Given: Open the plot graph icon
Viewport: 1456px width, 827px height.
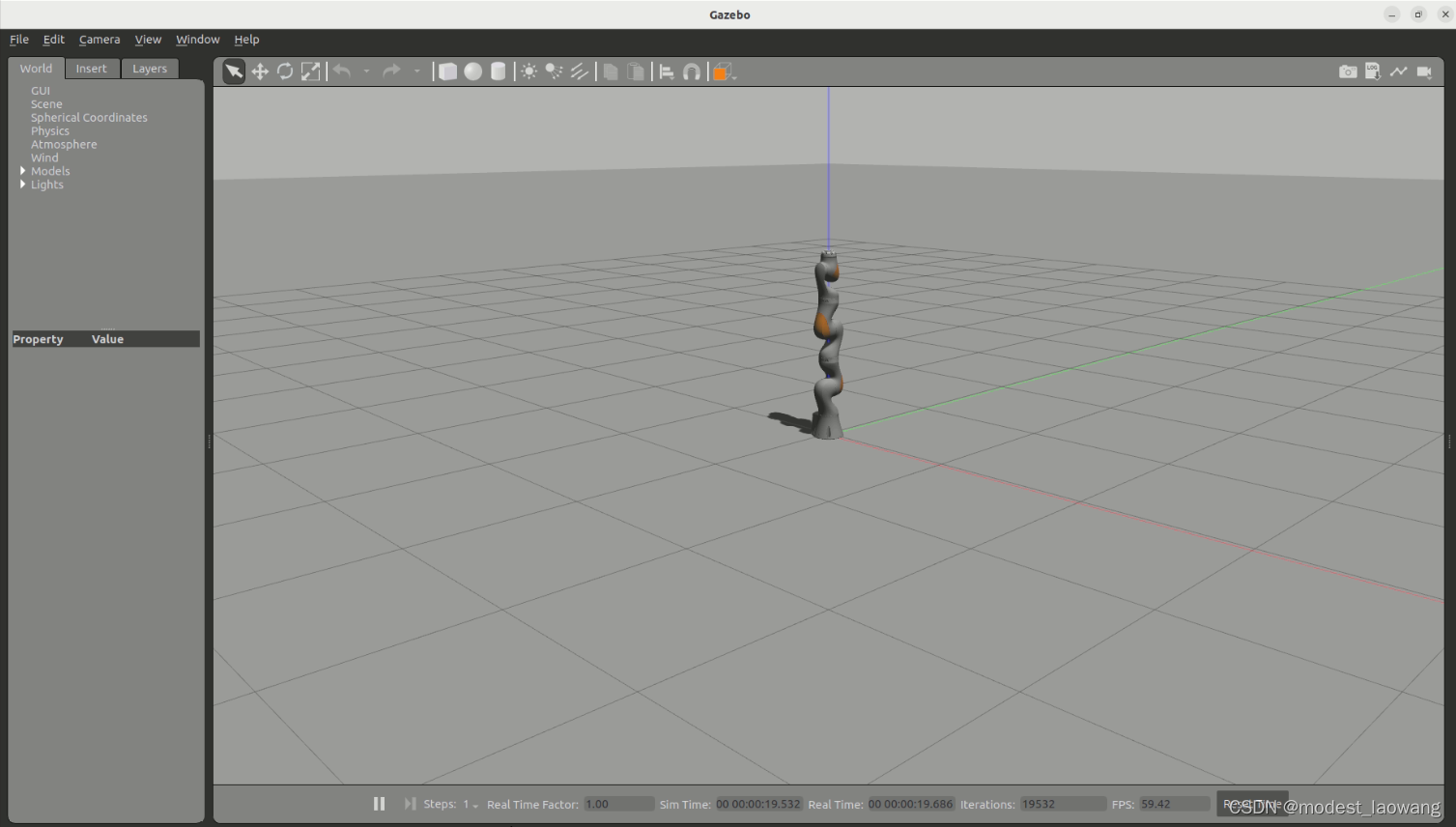Looking at the screenshot, I should point(1398,71).
